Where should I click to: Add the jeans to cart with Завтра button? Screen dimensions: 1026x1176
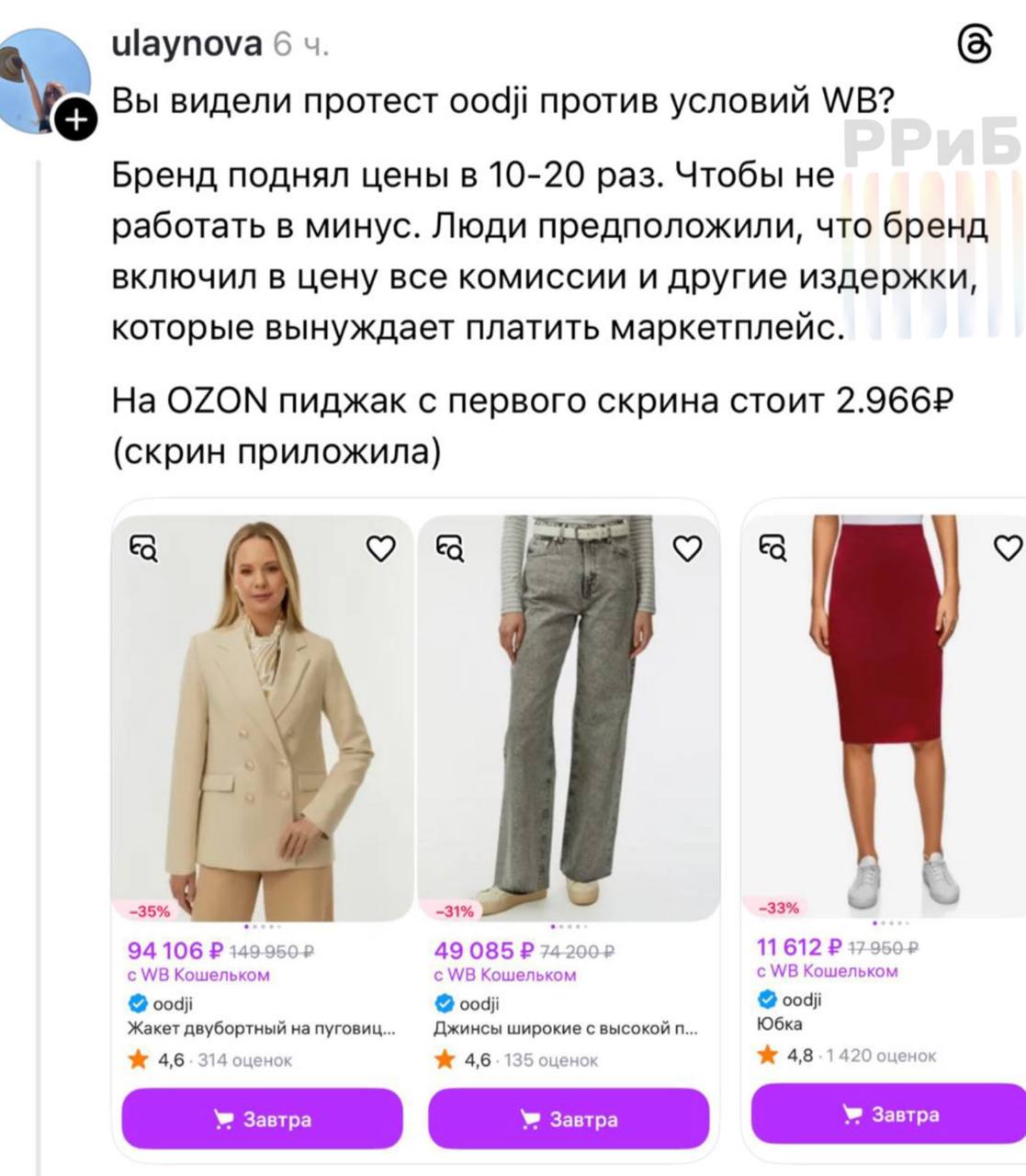click(x=569, y=1119)
